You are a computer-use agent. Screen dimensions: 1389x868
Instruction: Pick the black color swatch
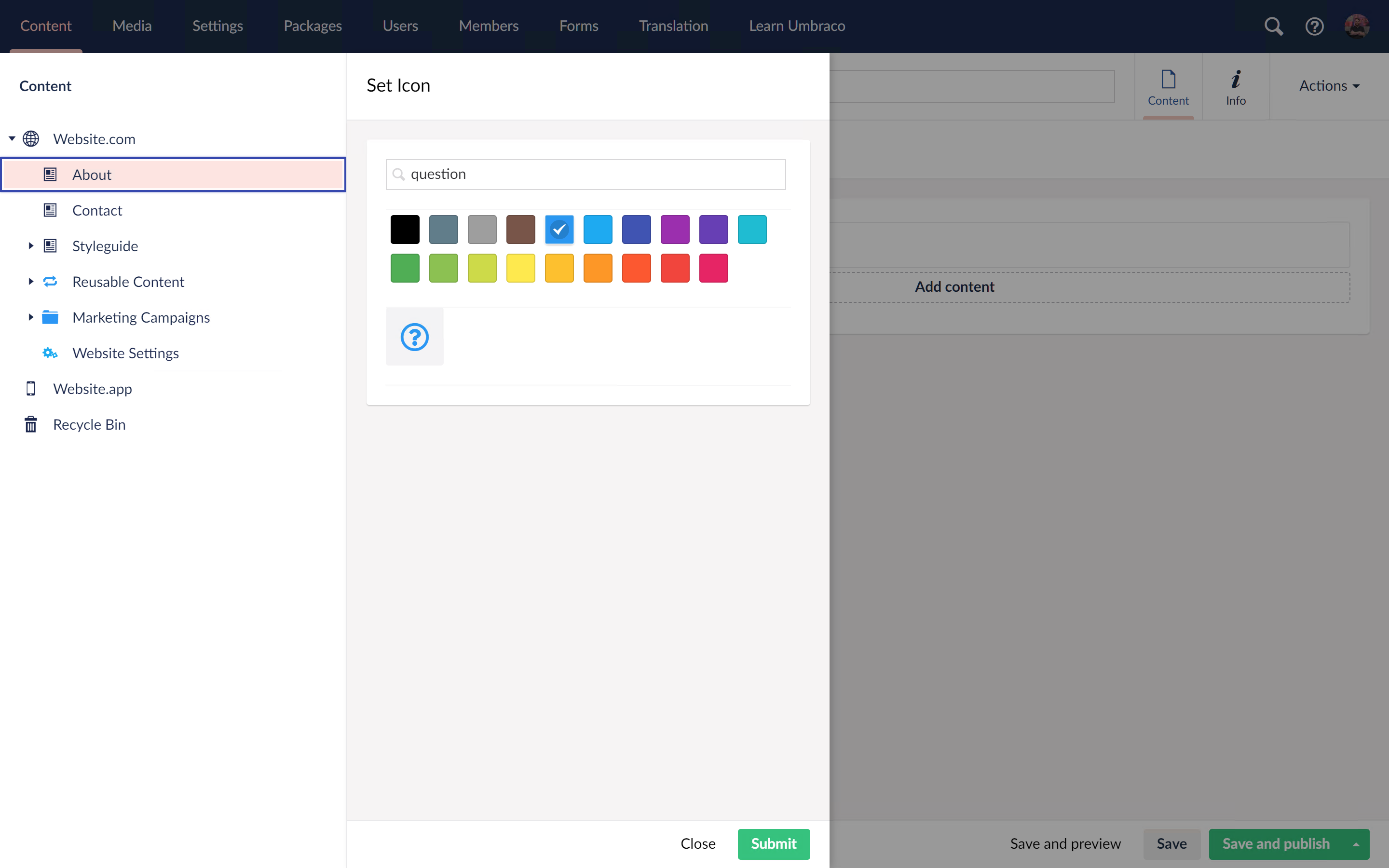click(405, 230)
